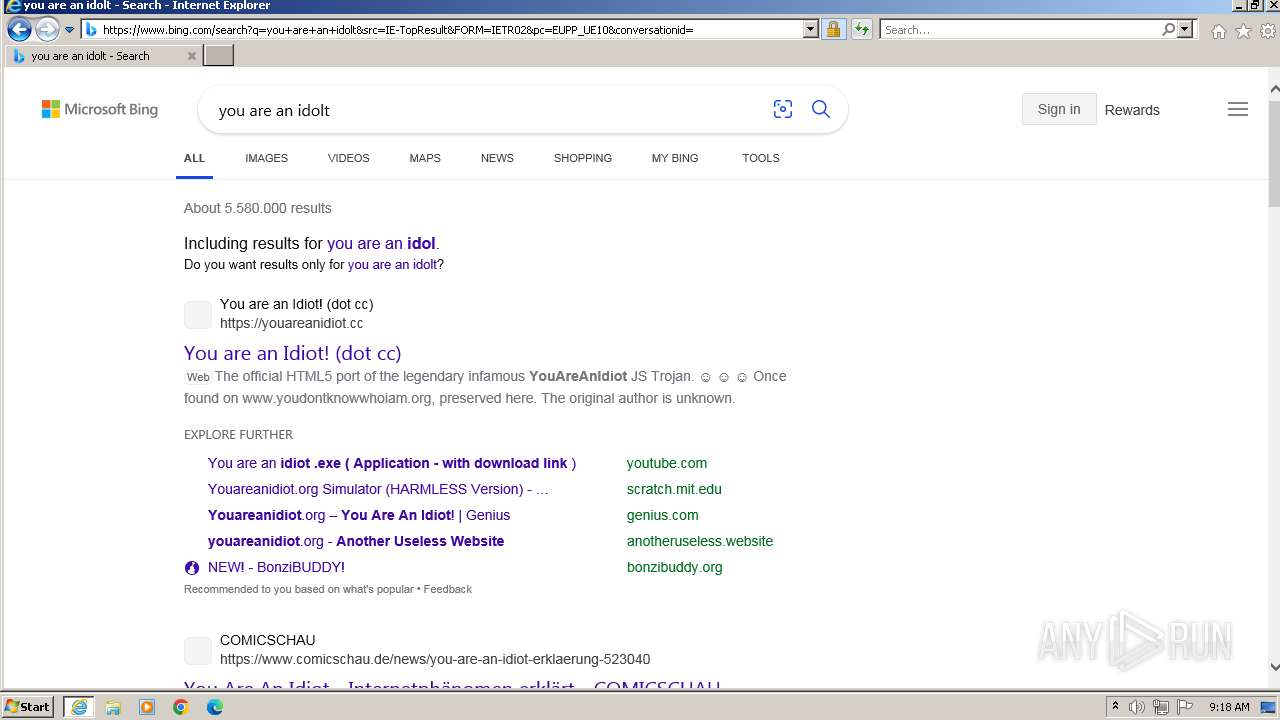This screenshot has height=720, width=1280.
Task: Click the Refresh page icon
Action: pos(861,30)
